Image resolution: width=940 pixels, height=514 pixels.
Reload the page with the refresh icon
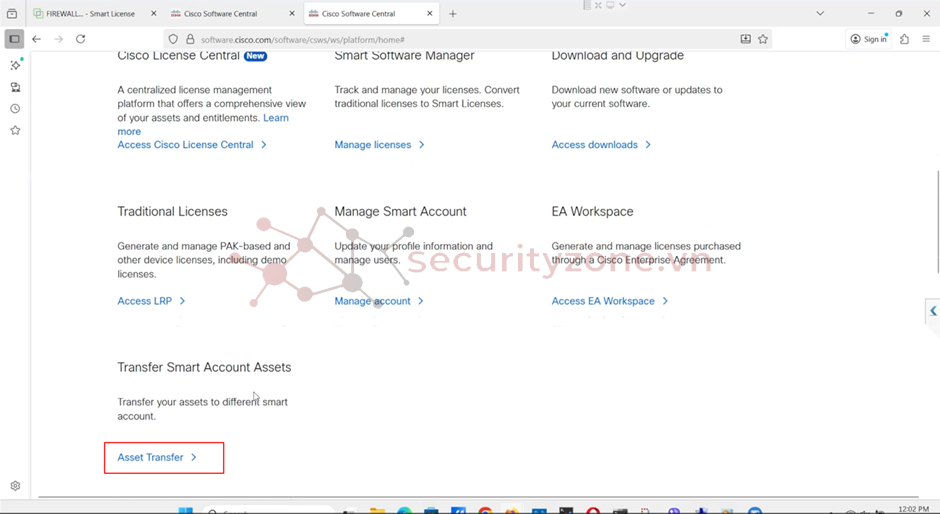click(x=80, y=39)
